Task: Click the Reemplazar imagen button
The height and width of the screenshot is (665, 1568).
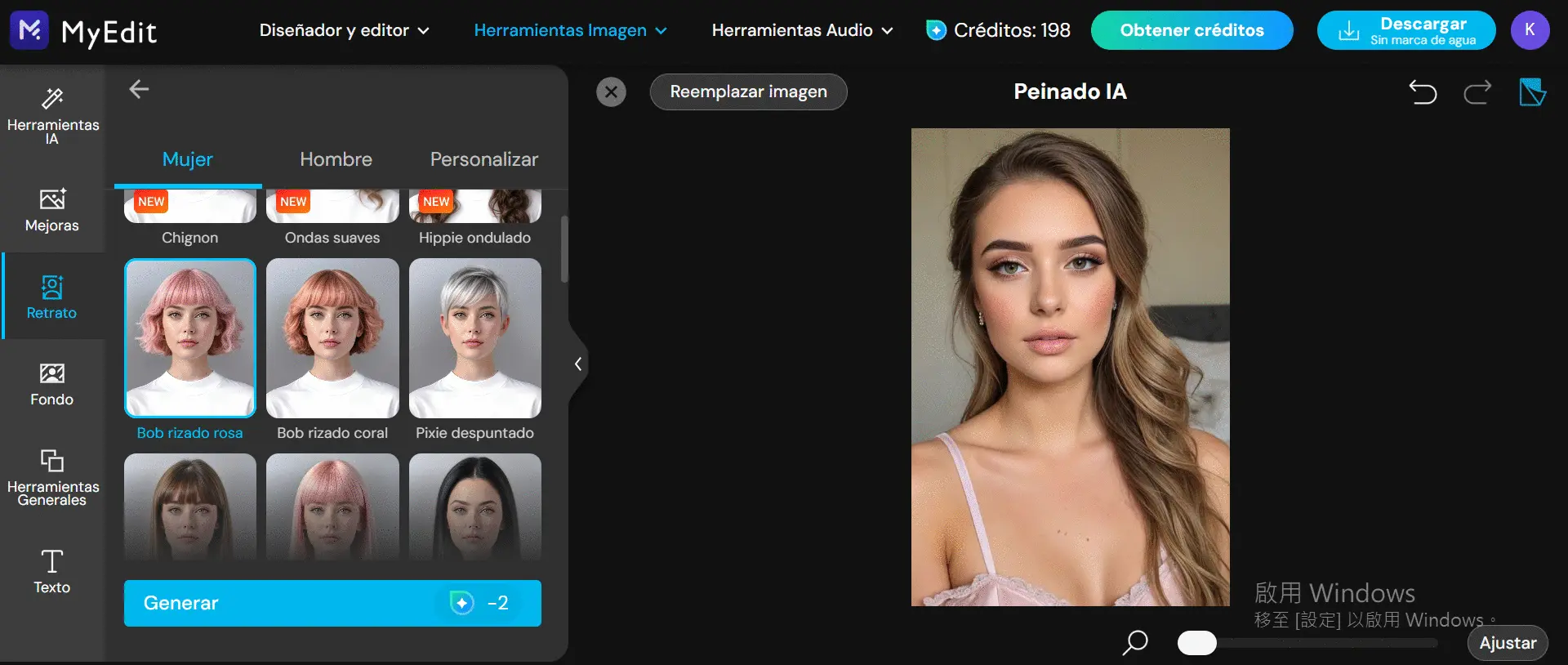Action: (748, 91)
